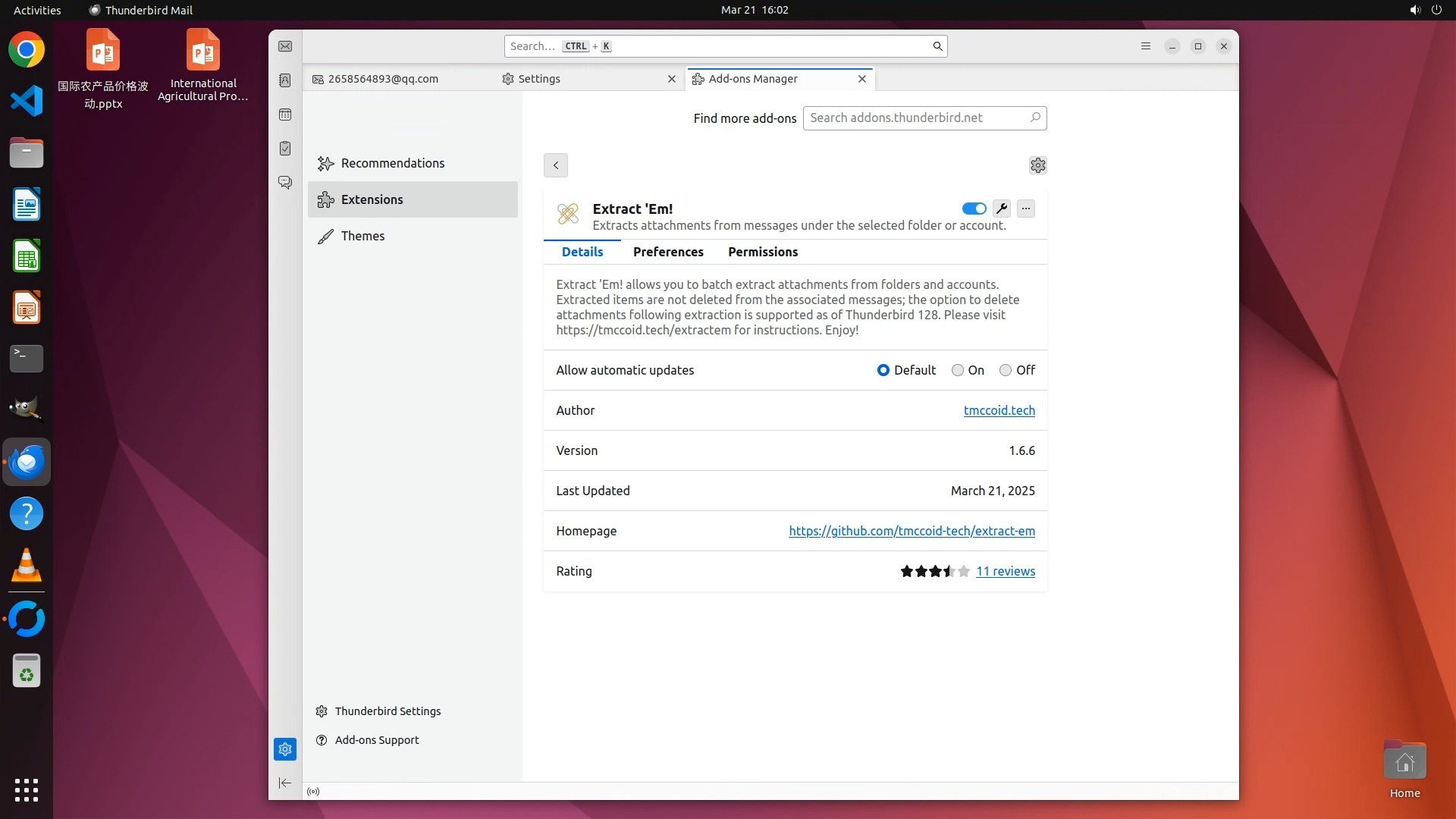Open the three-dots more options menu
Viewport: 1456px width, 819px height.
tap(1025, 209)
